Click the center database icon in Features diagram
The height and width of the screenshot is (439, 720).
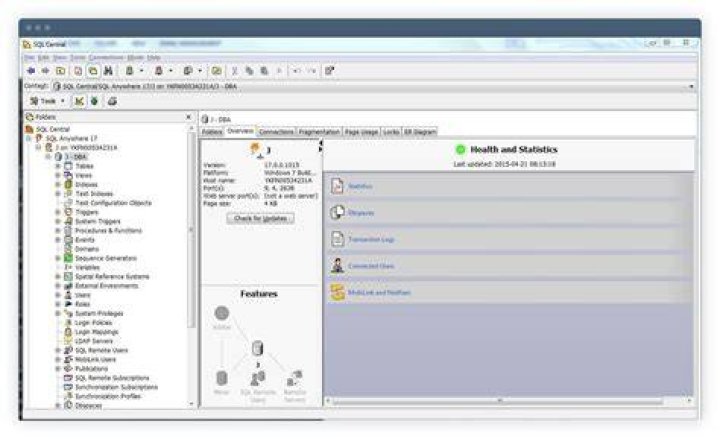[258, 348]
